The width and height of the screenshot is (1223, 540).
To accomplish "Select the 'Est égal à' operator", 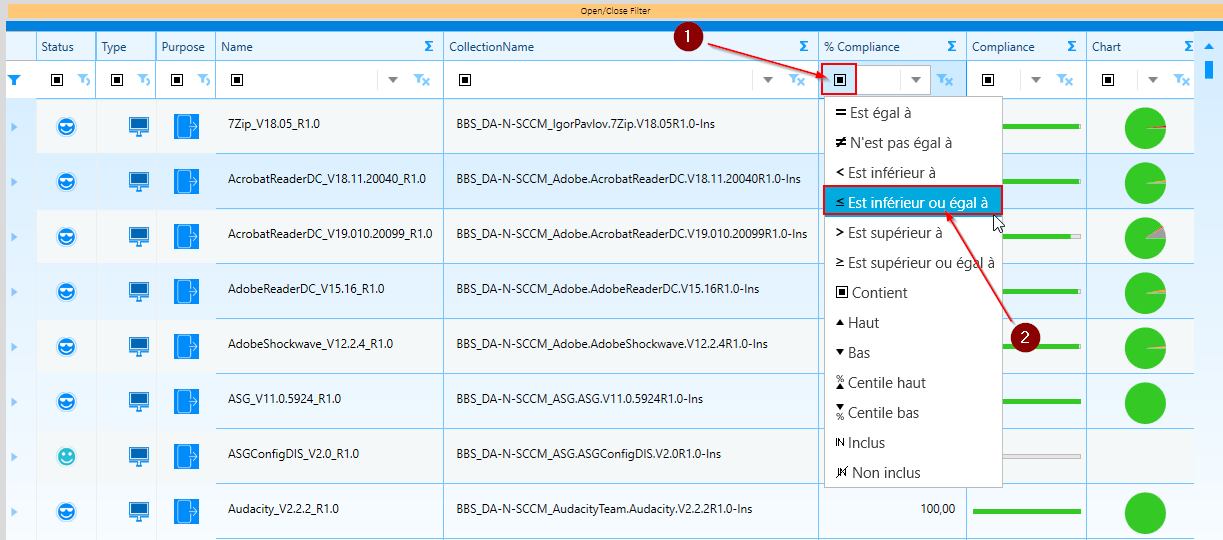I will (913, 113).
